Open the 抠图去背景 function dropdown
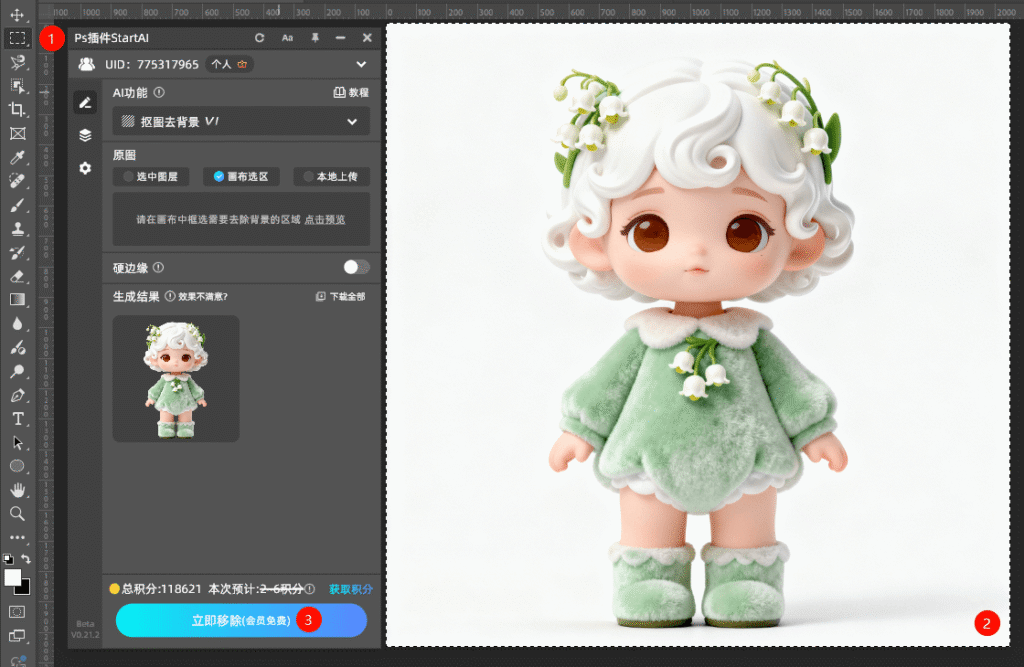This screenshot has width=1024, height=667. [x=241, y=122]
